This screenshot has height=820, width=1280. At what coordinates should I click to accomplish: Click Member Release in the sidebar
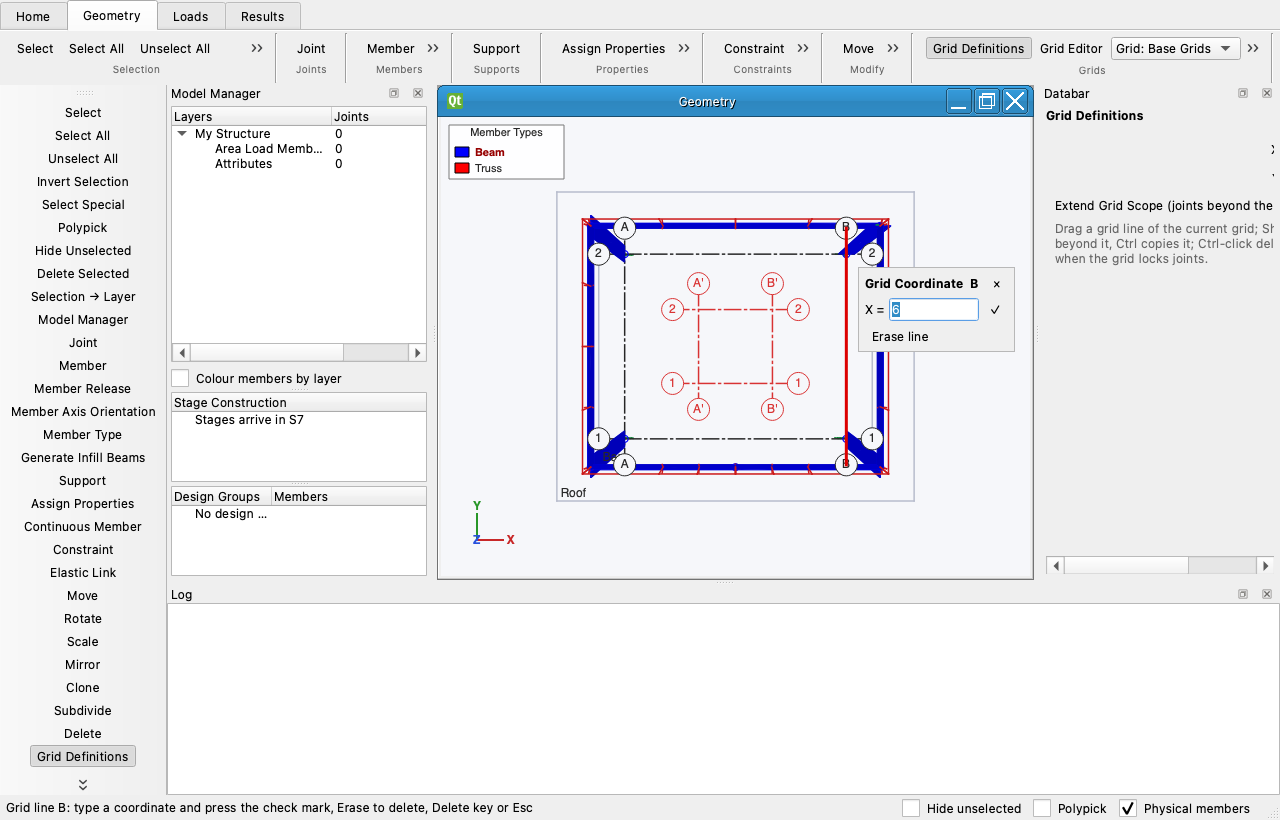[x=83, y=389]
